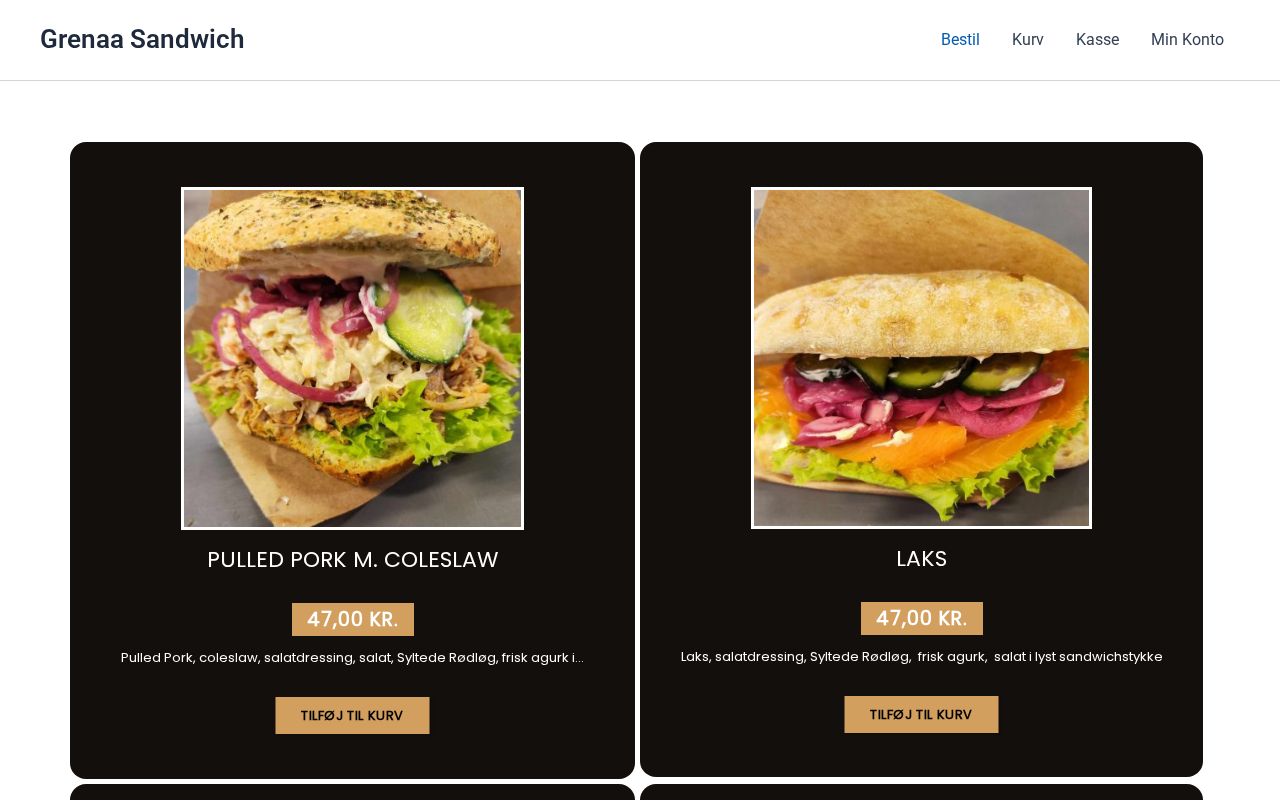View the pulled pork sandwich photo
The image size is (1280, 800).
tap(352, 358)
